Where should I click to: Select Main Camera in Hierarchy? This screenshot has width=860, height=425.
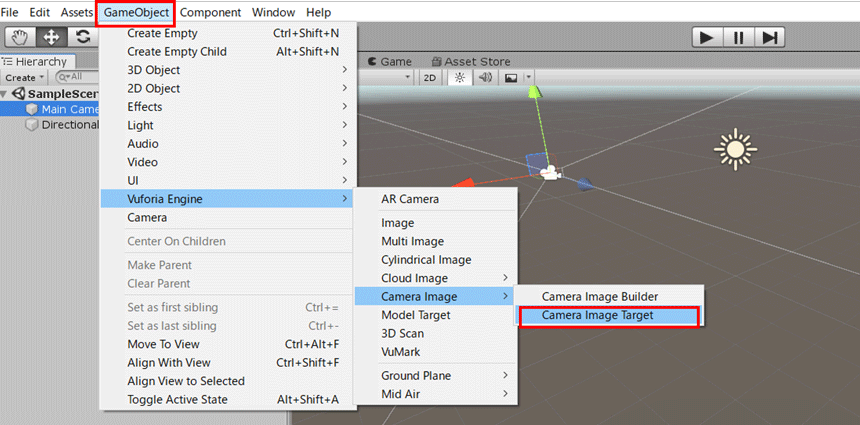click(50, 109)
